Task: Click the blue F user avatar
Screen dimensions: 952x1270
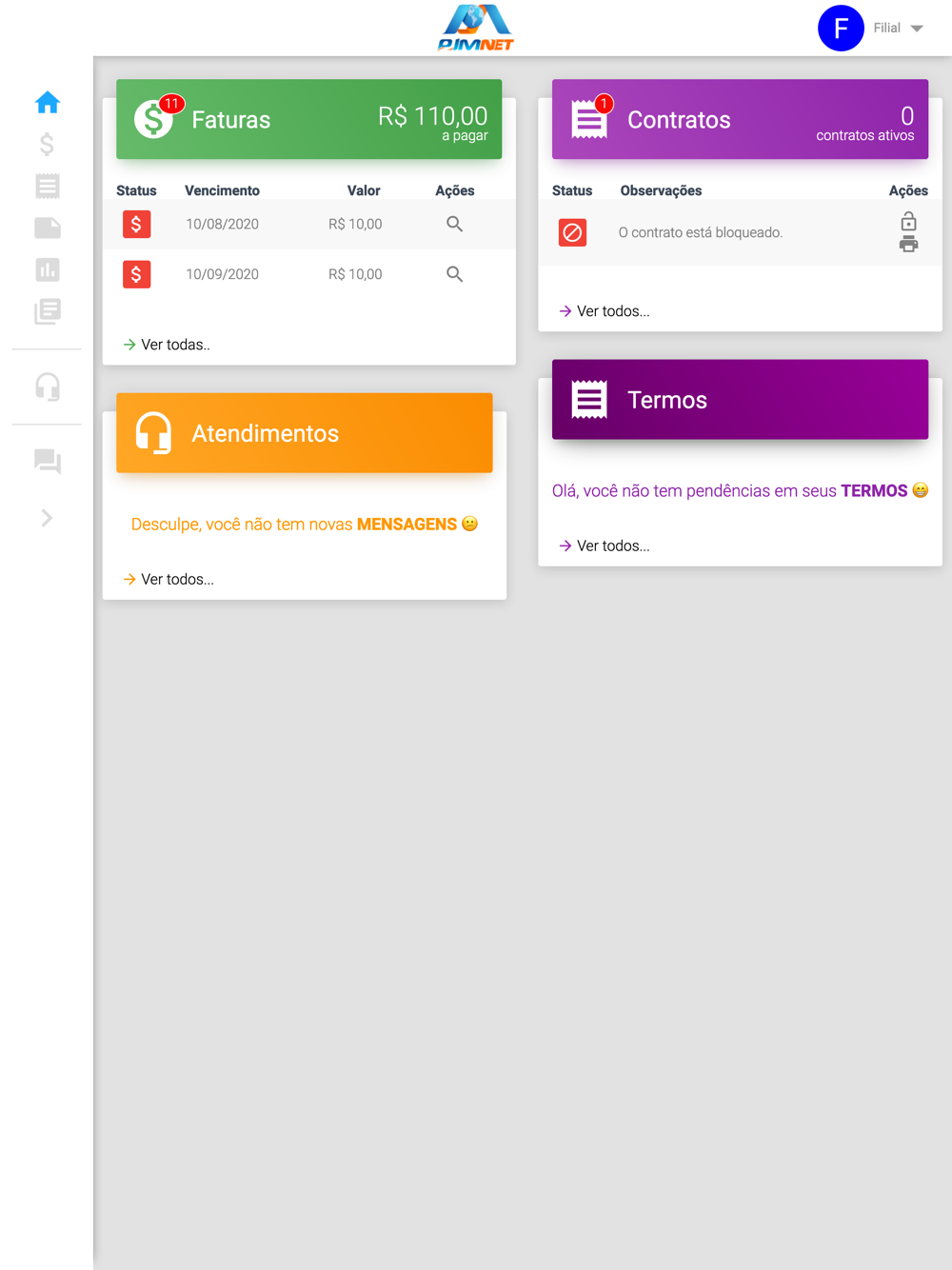Action: click(x=841, y=28)
